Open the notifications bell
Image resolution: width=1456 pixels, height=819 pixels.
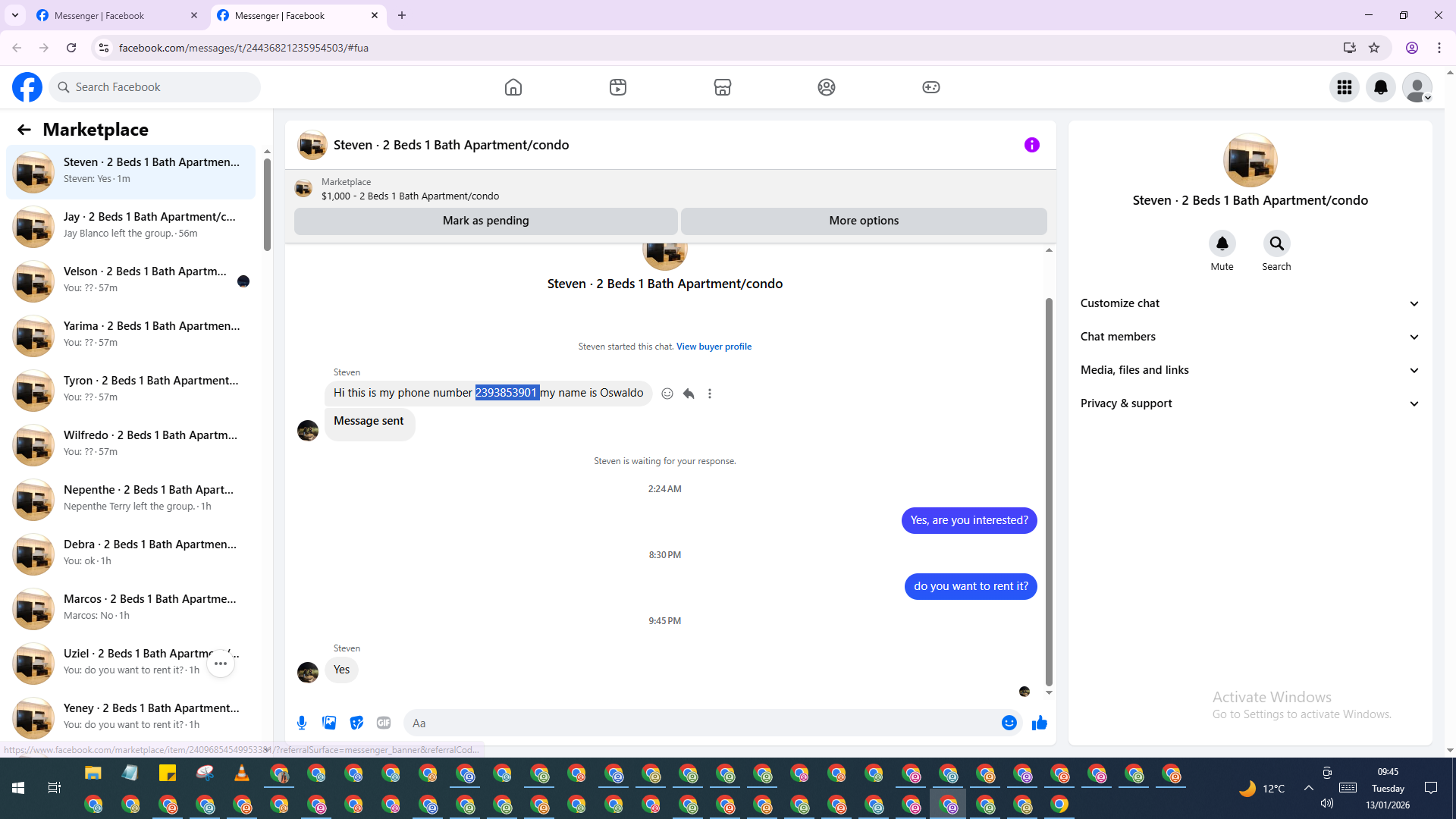coord(1380,87)
